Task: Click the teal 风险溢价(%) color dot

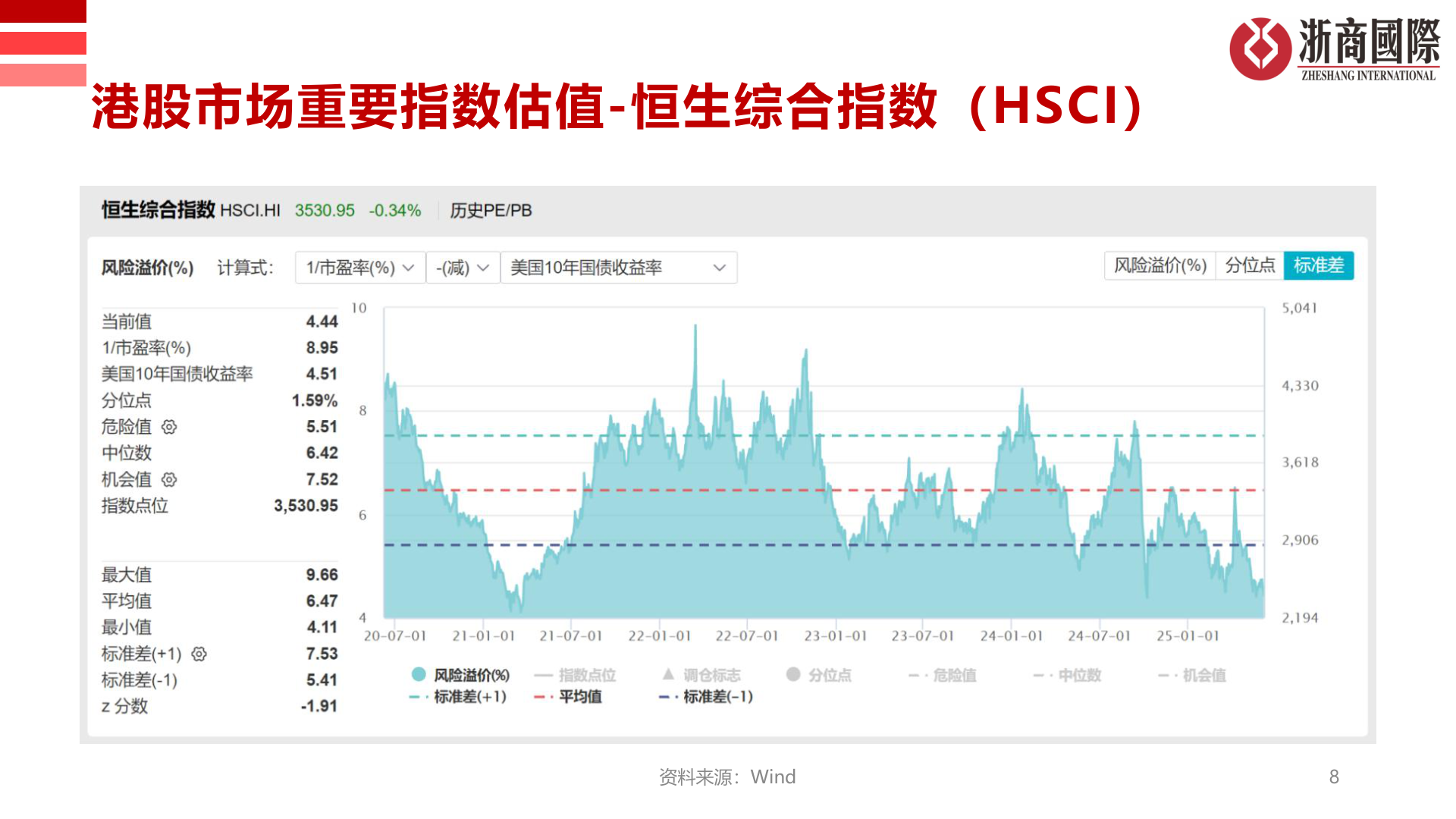Action: pyautogui.click(x=418, y=674)
